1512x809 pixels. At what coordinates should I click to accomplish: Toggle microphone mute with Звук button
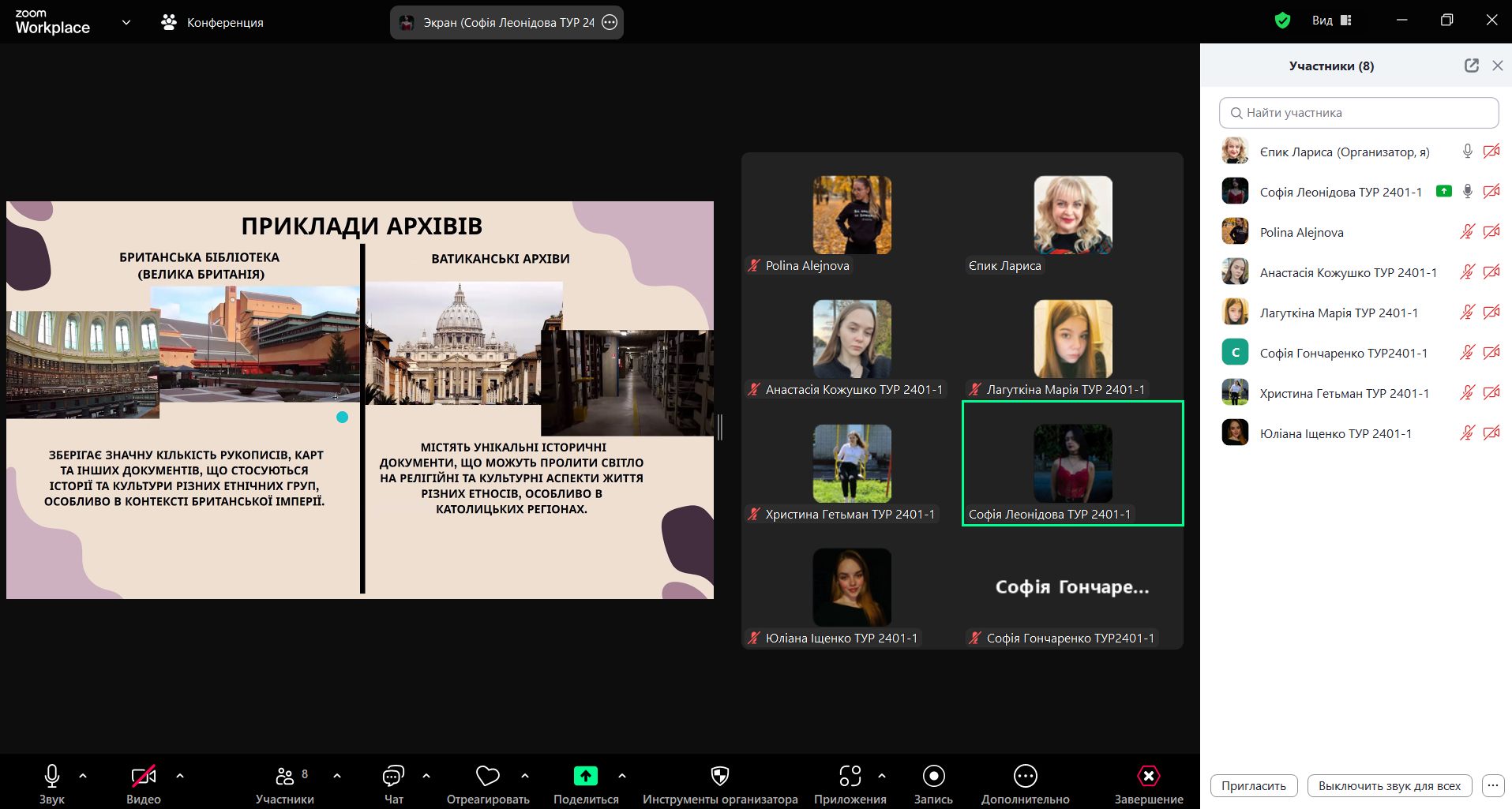pos(52,777)
